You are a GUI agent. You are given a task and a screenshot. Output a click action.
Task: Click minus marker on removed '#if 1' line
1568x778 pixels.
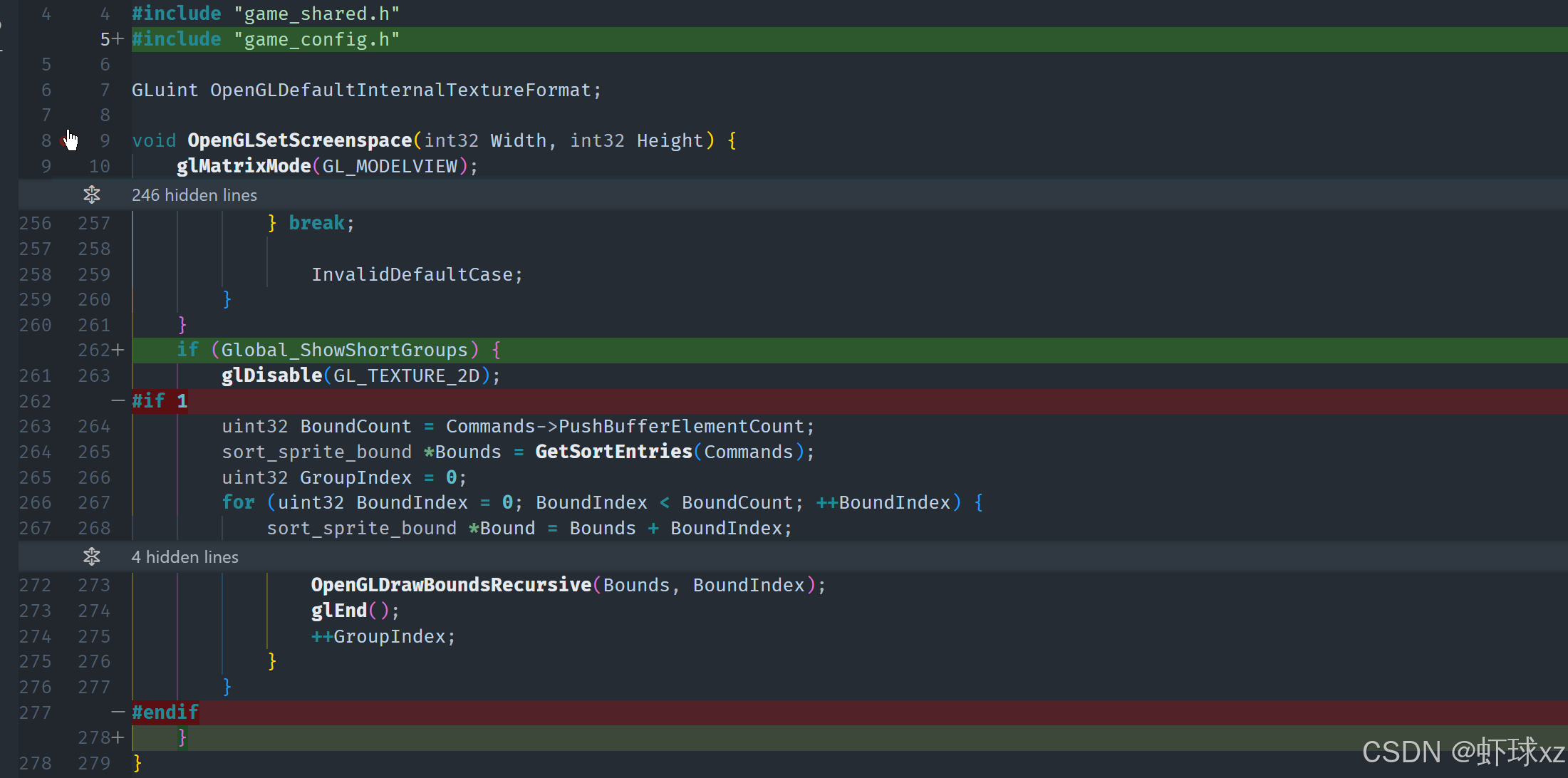pos(118,401)
